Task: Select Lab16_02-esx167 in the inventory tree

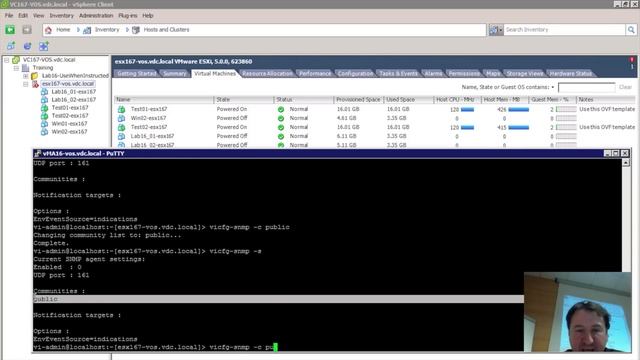Action: [73, 100]
